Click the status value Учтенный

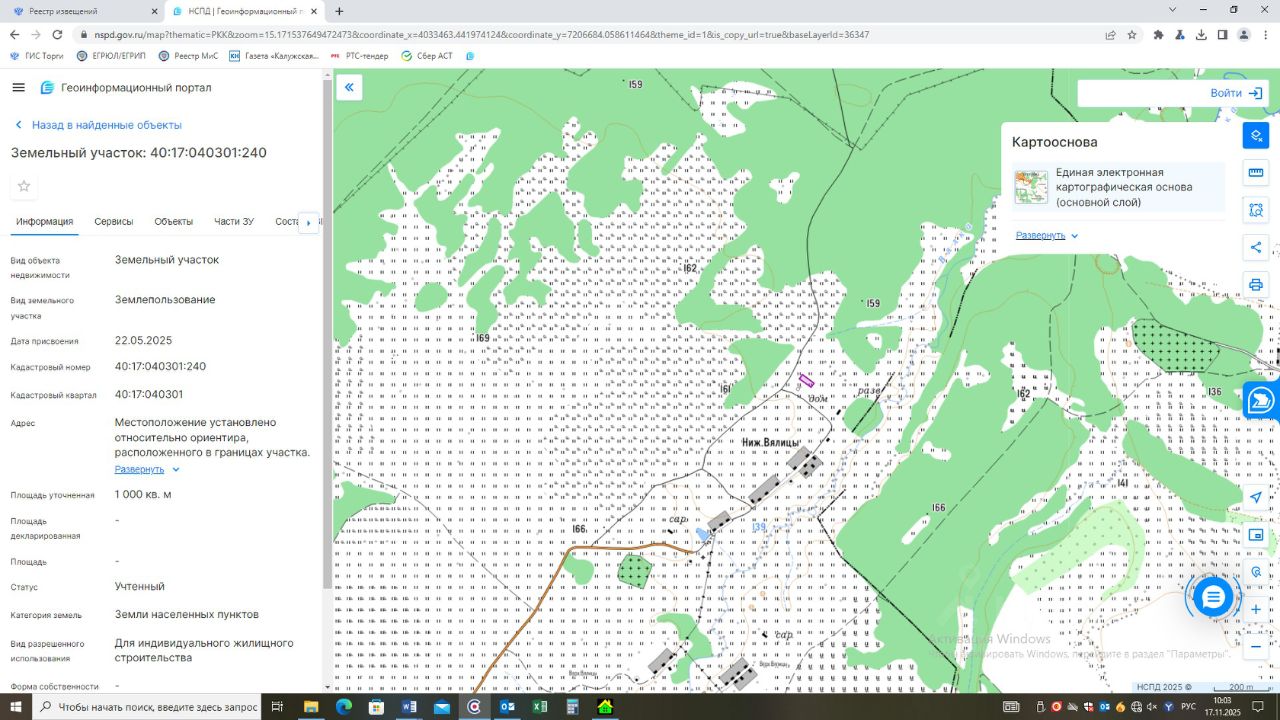(x=140, y=586)
